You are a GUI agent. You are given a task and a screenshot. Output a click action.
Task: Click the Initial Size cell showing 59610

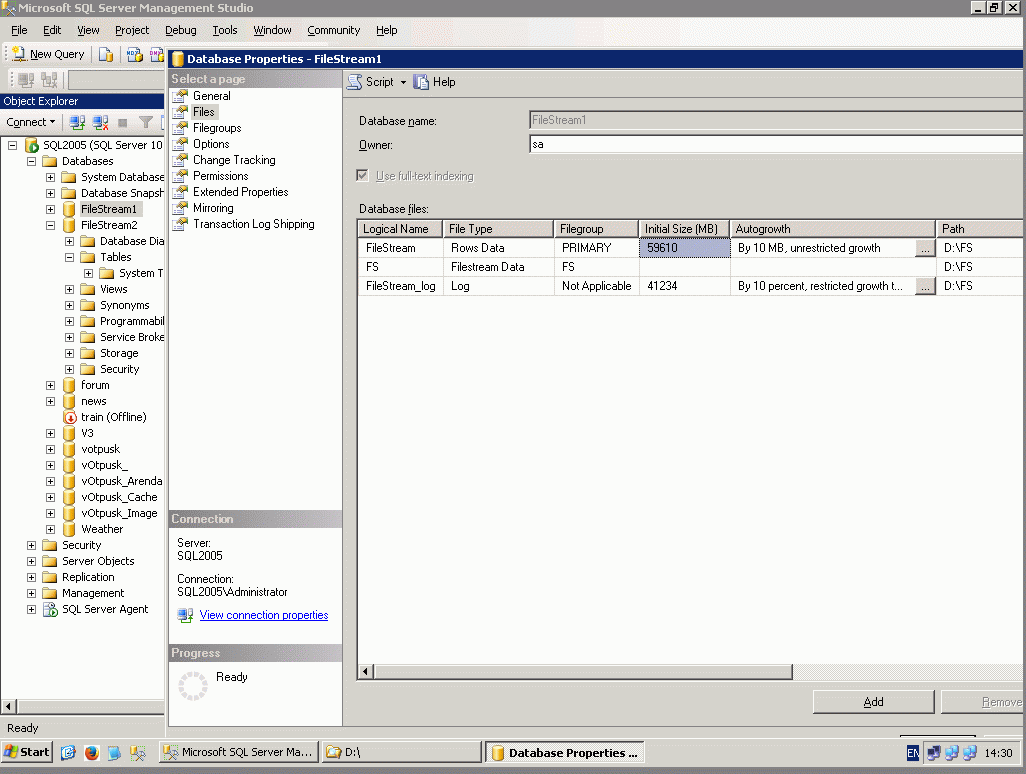tap(684, 248)
